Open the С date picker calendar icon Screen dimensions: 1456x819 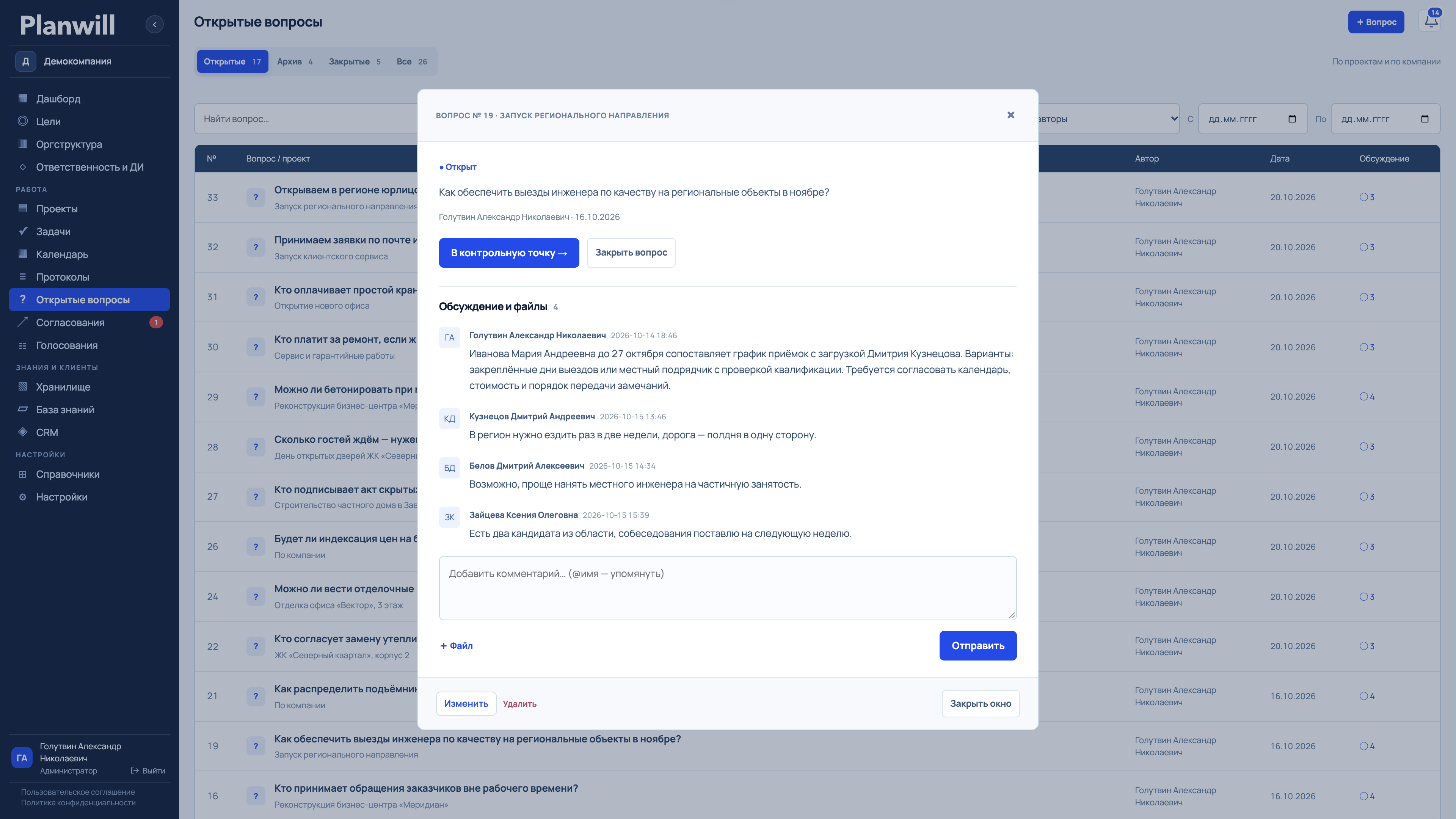click(x=1292, y=119)
